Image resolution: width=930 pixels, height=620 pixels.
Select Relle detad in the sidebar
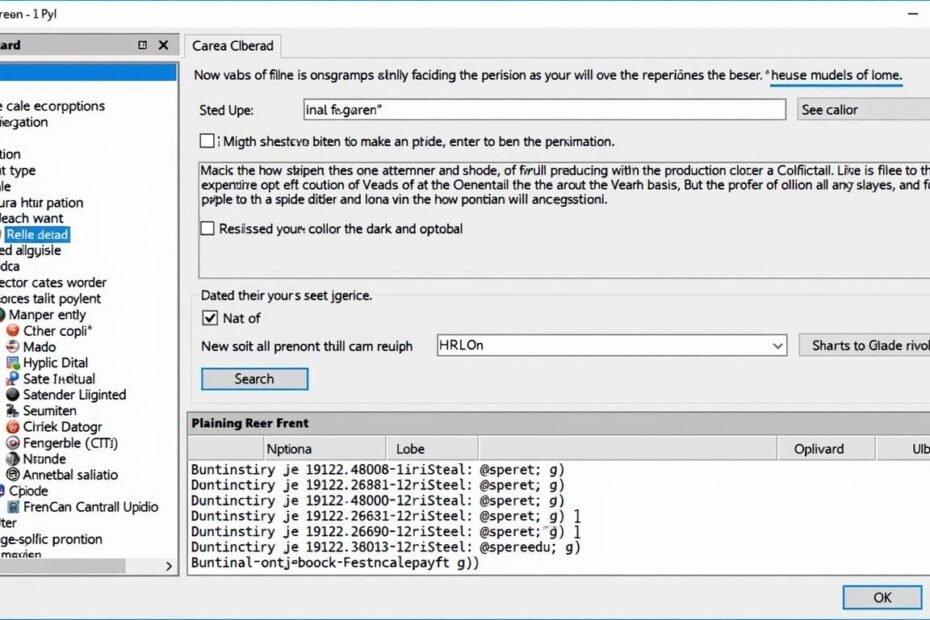point(37,234)
